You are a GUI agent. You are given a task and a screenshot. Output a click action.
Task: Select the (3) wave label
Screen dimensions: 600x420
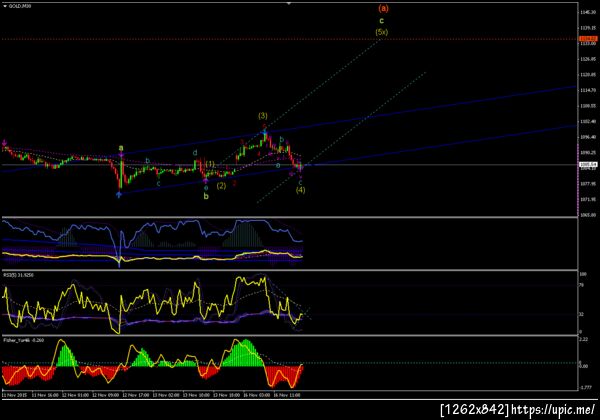262,116
